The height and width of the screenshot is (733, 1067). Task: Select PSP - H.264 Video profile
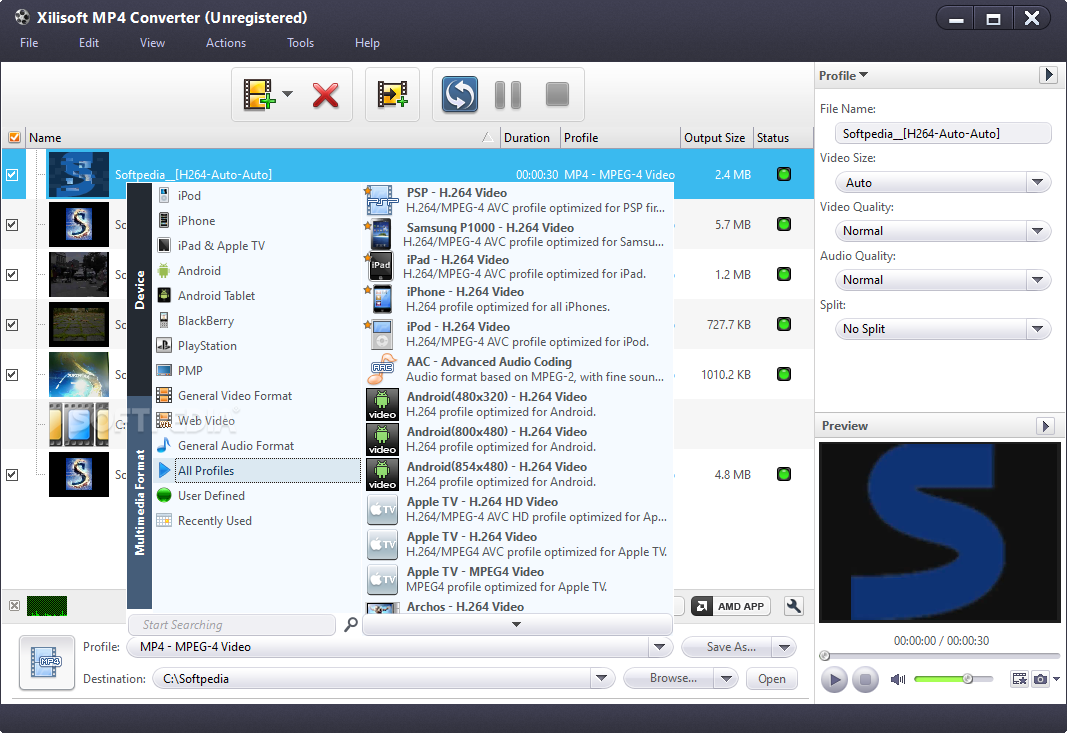[x=517, y=200]
